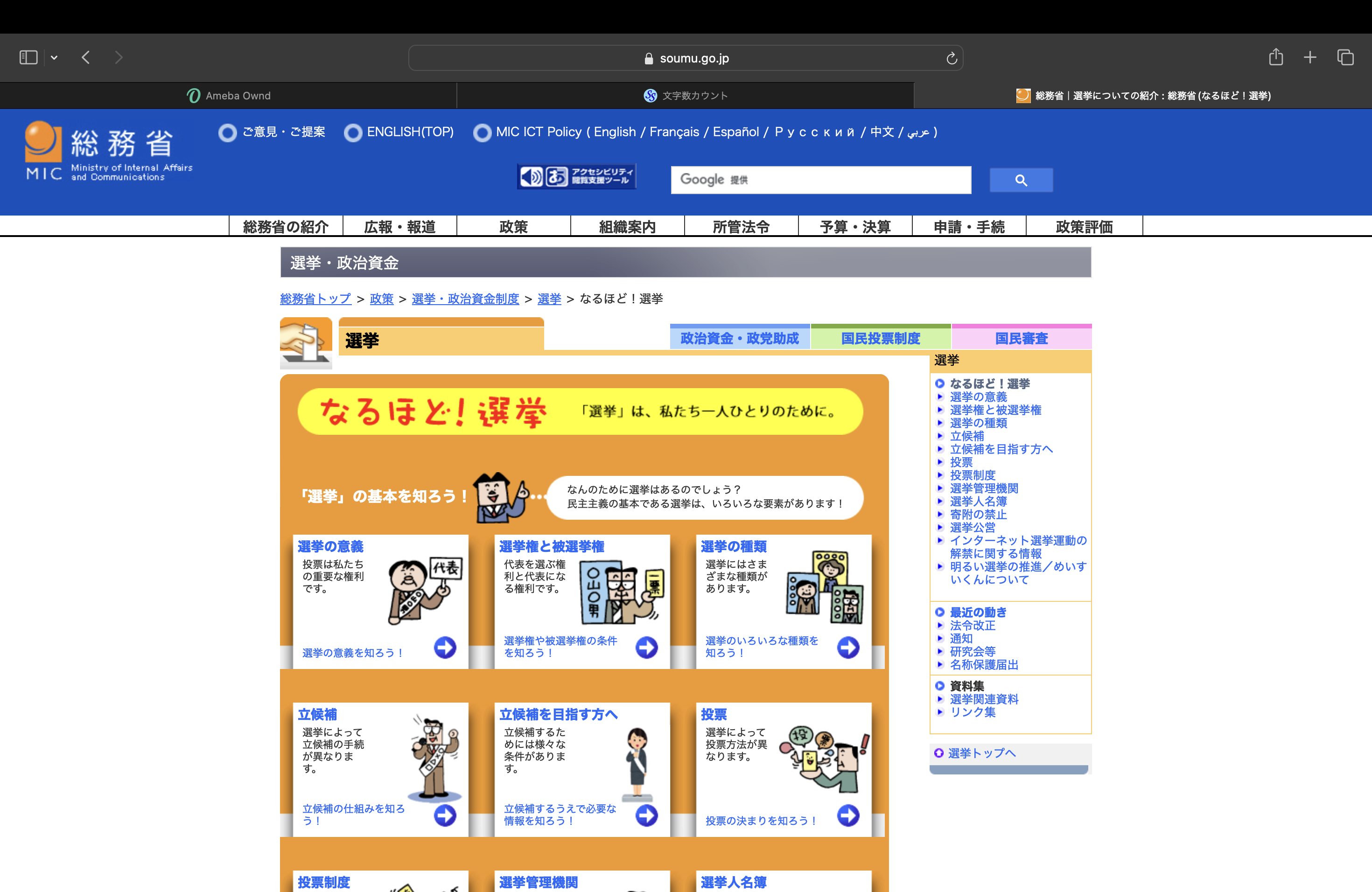Open the 選挙の種類 card heading
Screen dimensions: 1372x892
pos(734,546)
